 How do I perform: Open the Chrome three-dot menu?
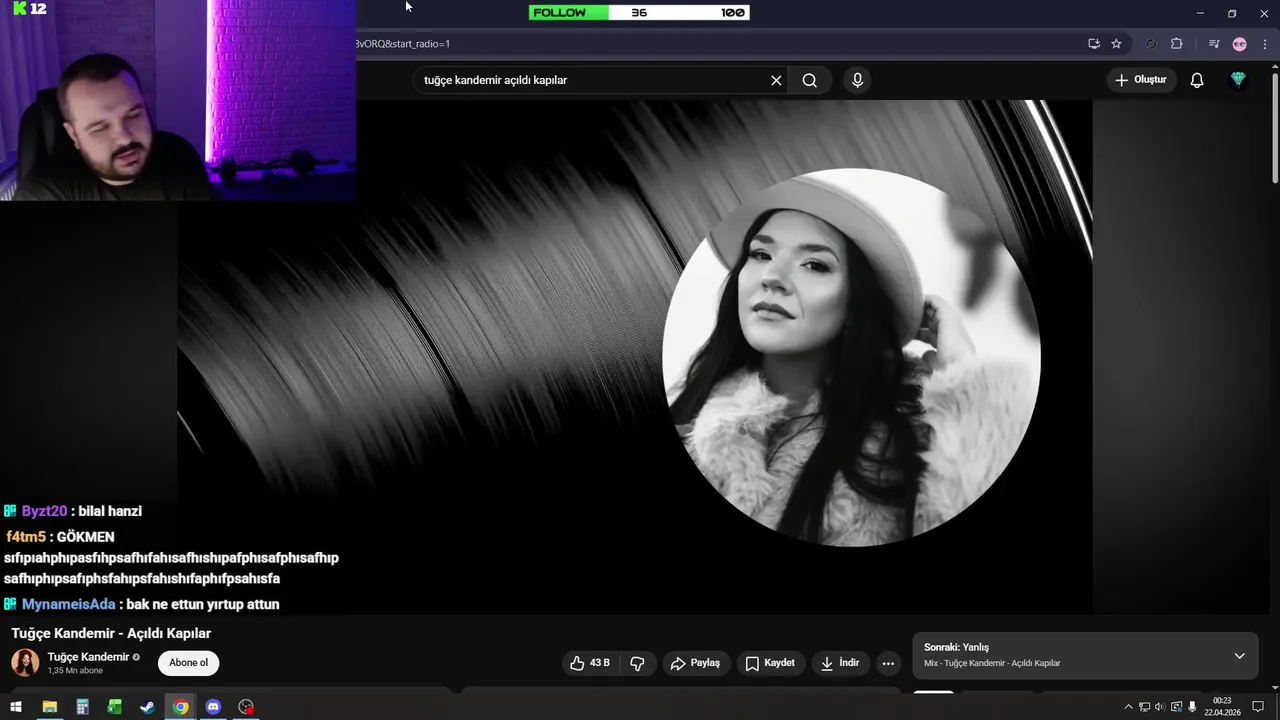(x=1265, y=44)
